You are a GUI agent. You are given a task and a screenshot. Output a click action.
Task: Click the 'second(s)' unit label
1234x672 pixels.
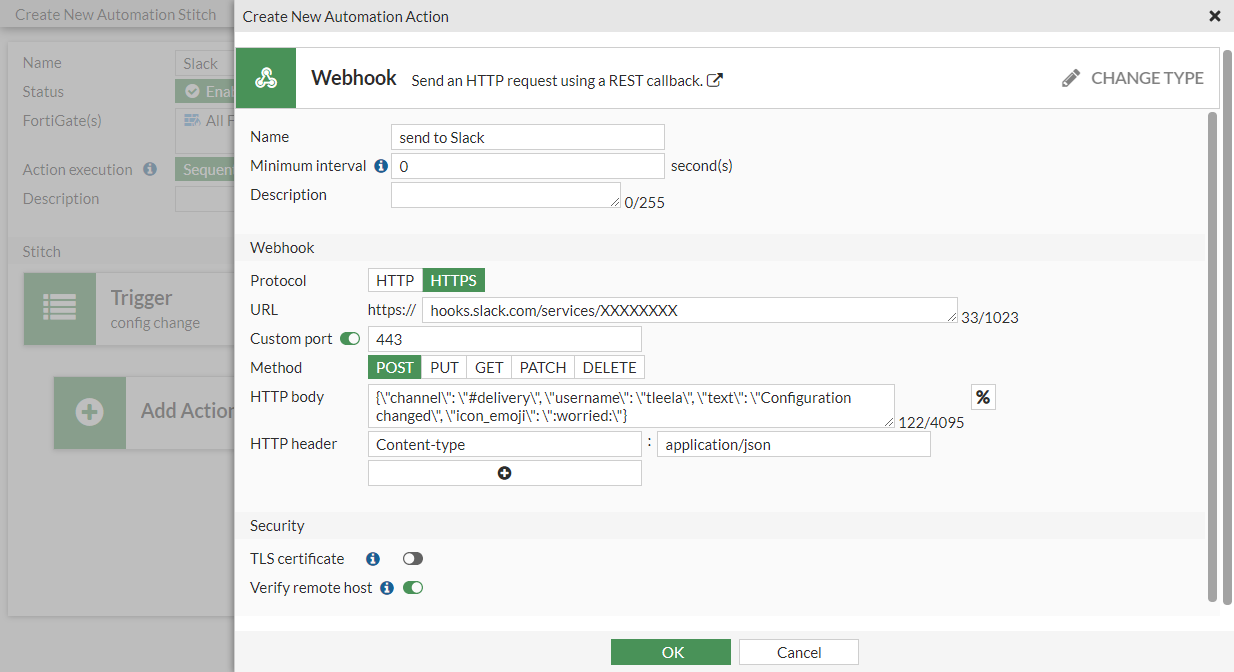[x=702, y=166]
